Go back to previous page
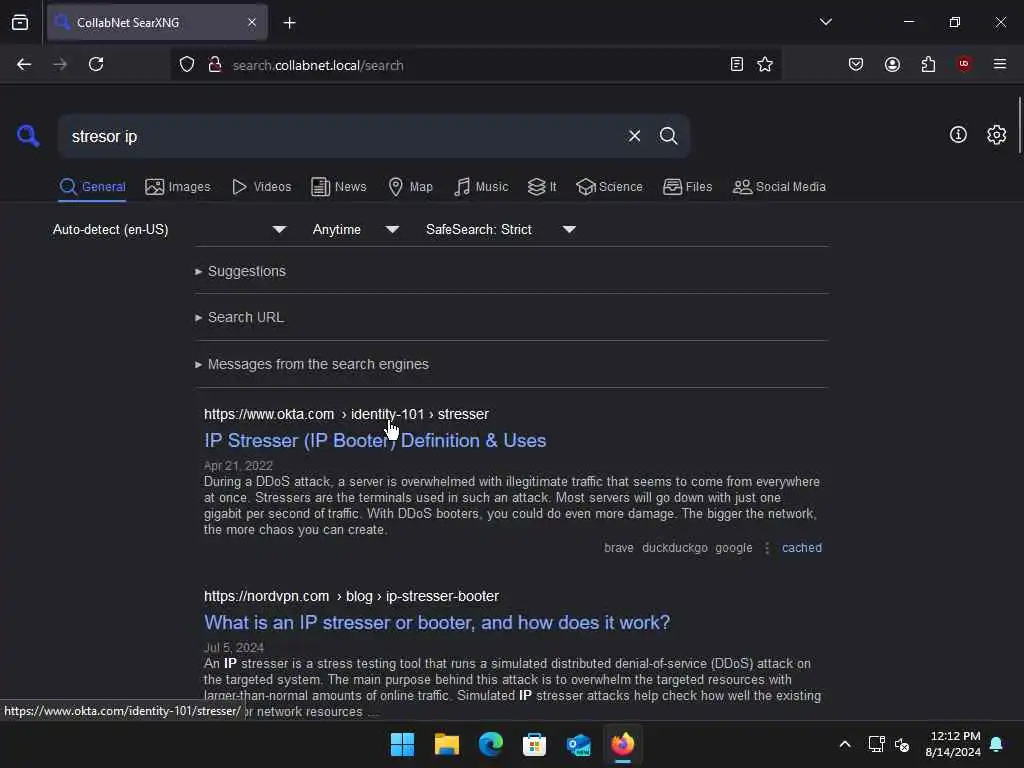The image size is (1024, 768). pos(24,64)
